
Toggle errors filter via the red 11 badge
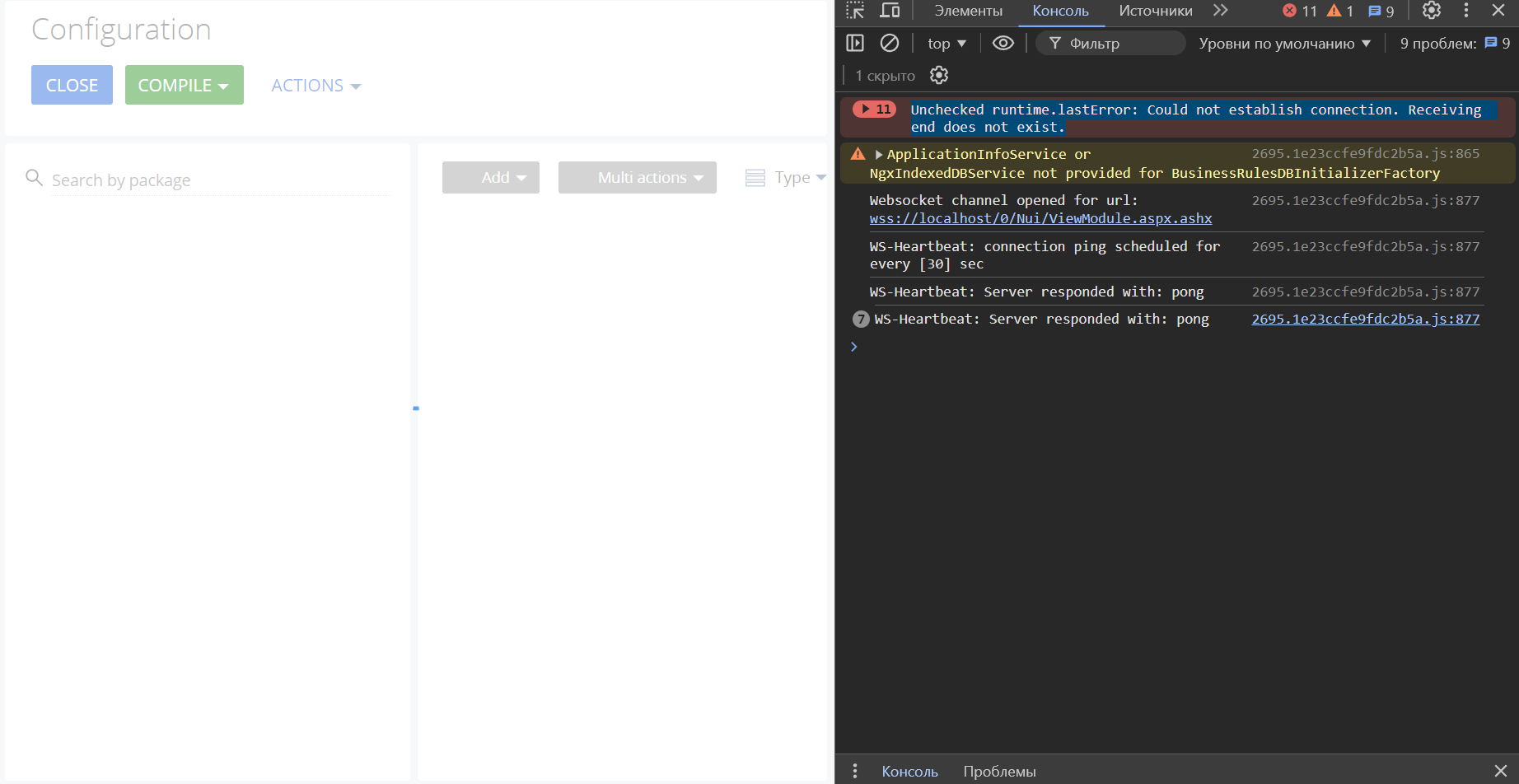(x=1297, y=11)
